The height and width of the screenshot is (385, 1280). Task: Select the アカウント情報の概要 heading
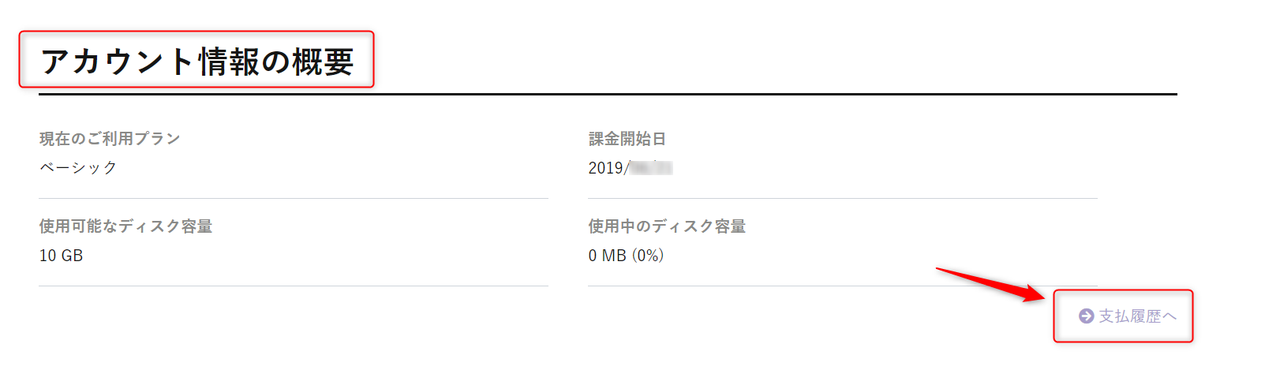click(x=197, y=62)
